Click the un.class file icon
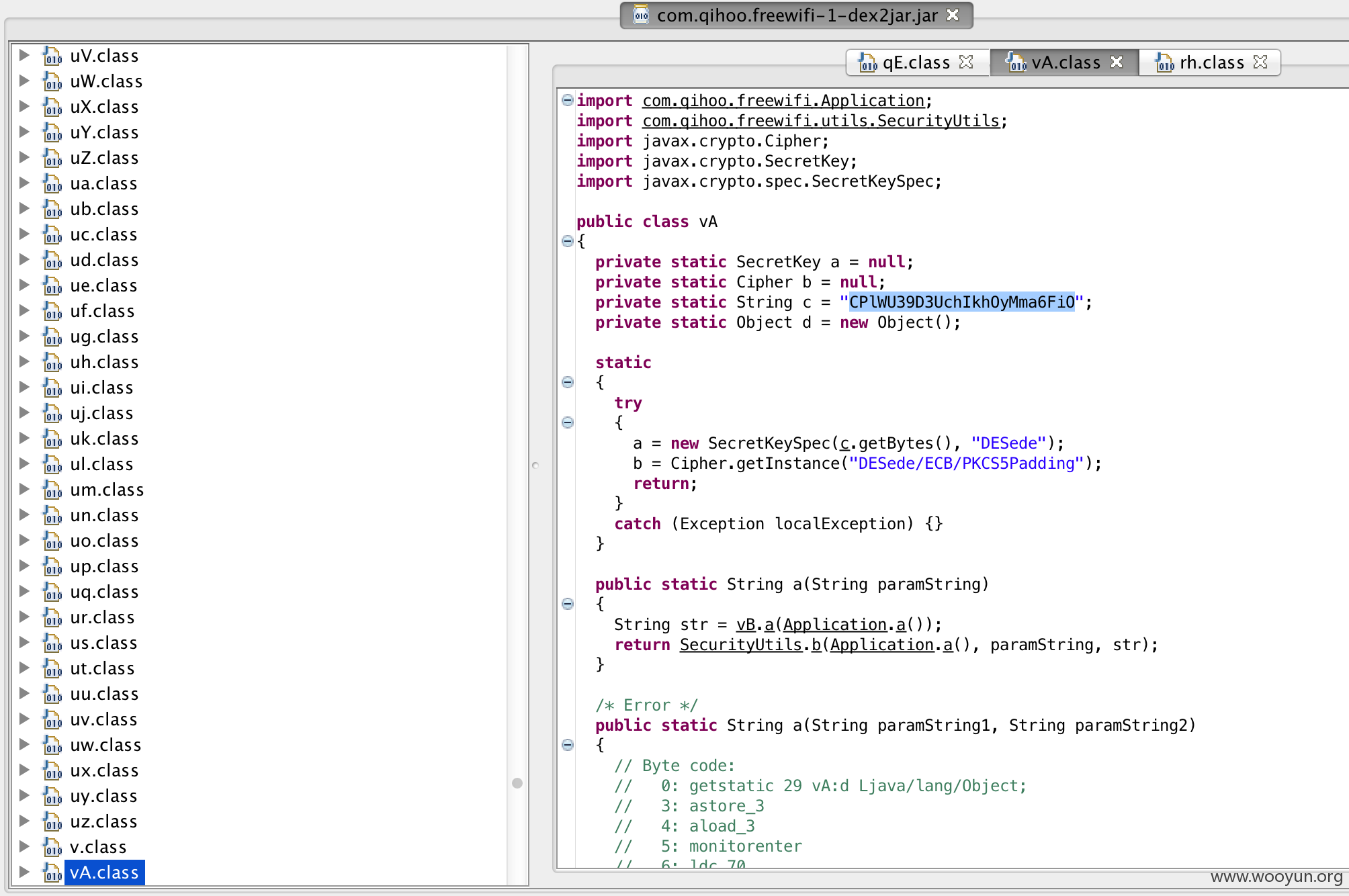1349x896 pixels. pyautogui.click(x=52, y=515)
